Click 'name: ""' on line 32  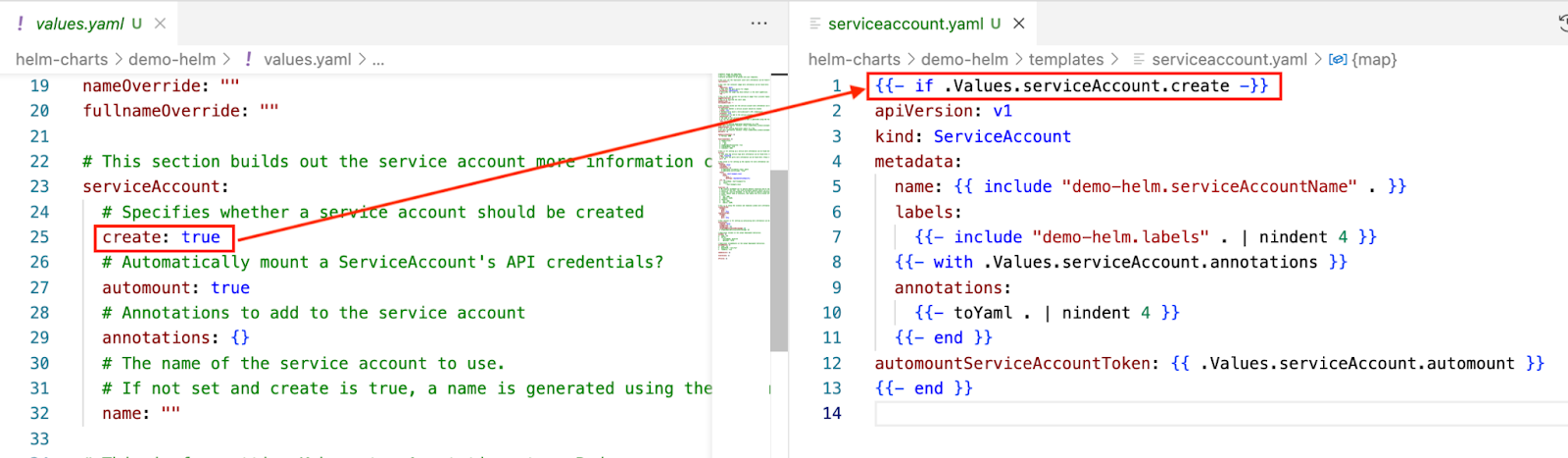coord(141,414)
